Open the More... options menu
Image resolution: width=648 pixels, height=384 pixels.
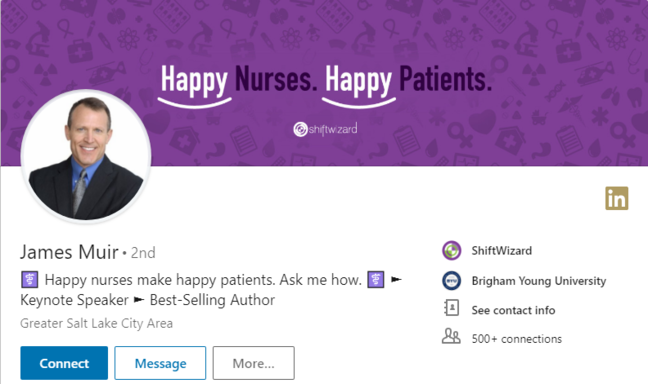coord(253,363)
